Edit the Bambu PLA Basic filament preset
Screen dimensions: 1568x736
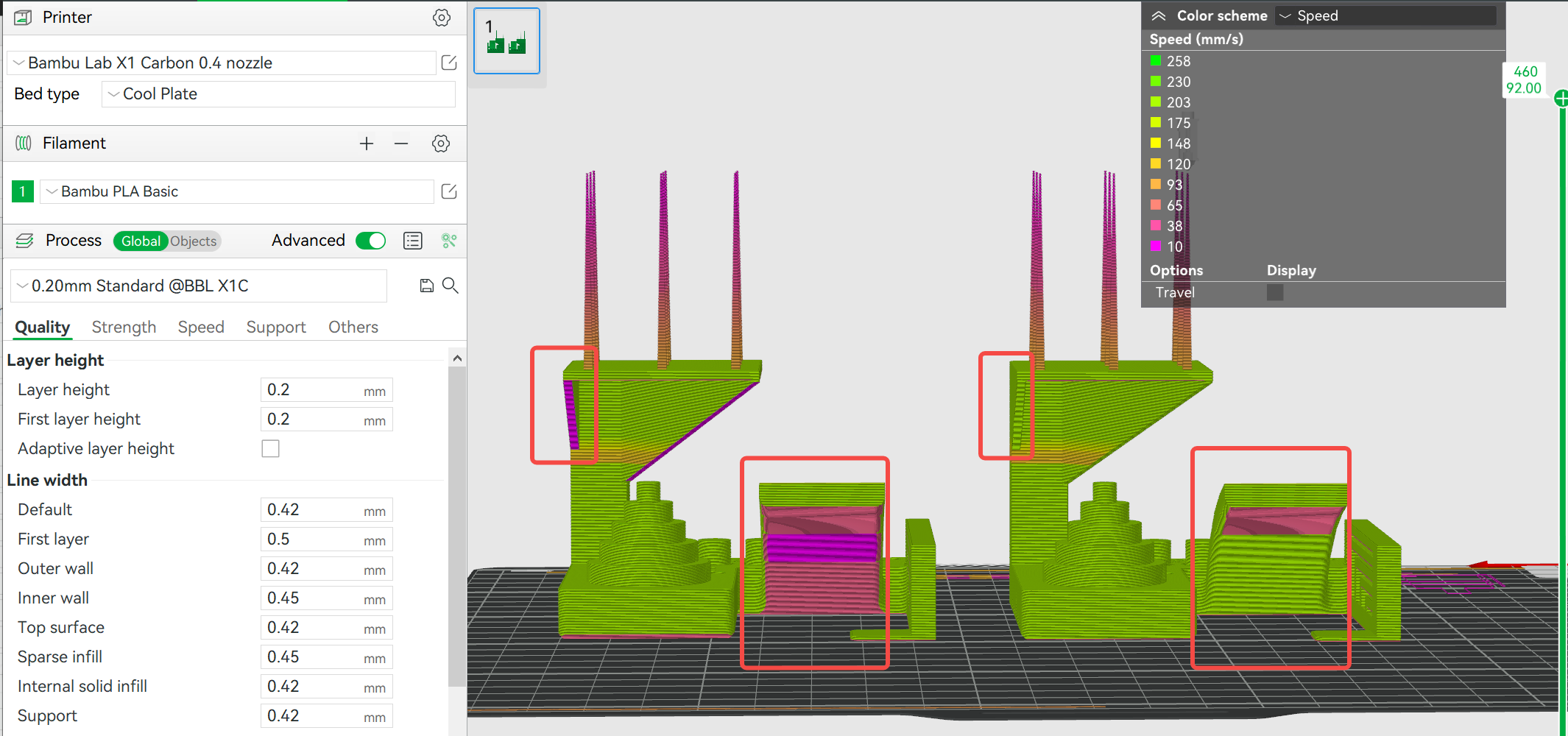pos(449,191)
